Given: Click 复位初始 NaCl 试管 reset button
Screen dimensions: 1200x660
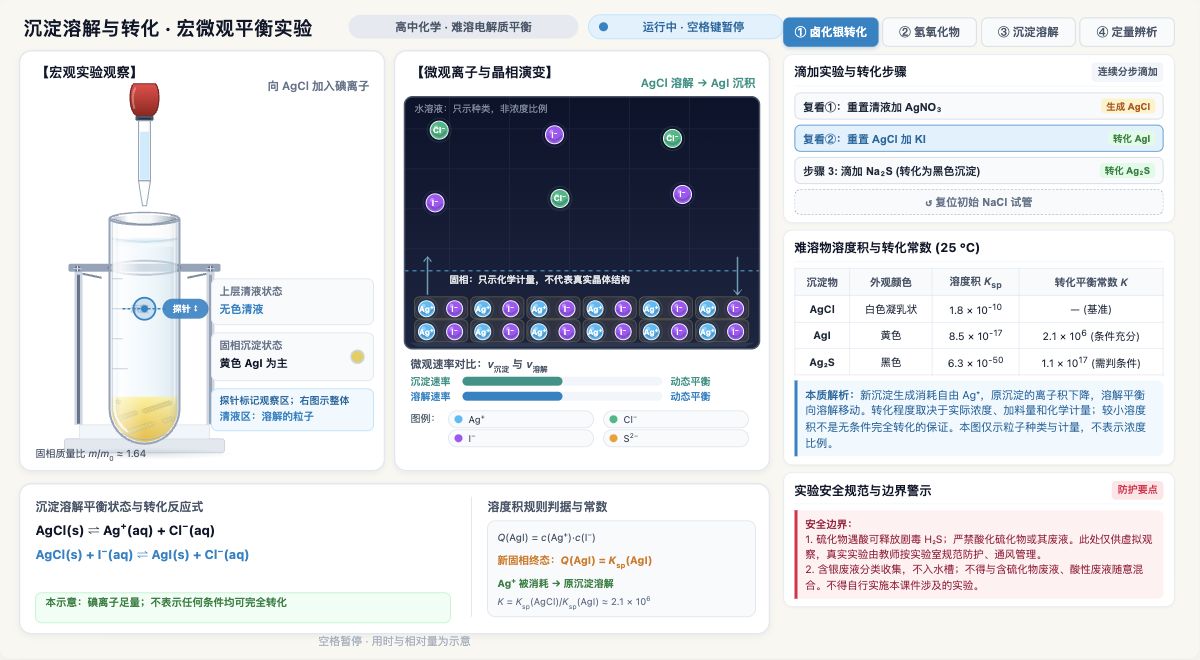Looking at the screenshot, I should pyautogui.click(x=978, y=202).
